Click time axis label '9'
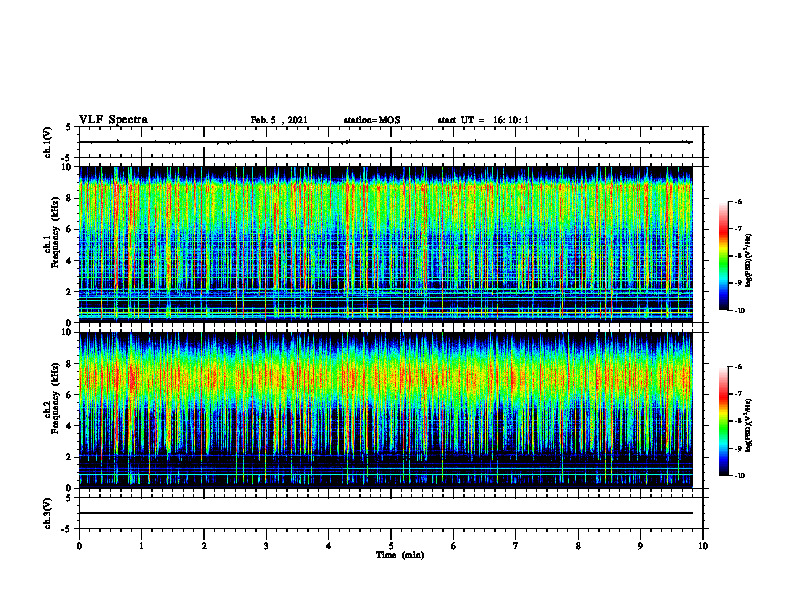Screen dimensions: 792x612 point(640,546)
